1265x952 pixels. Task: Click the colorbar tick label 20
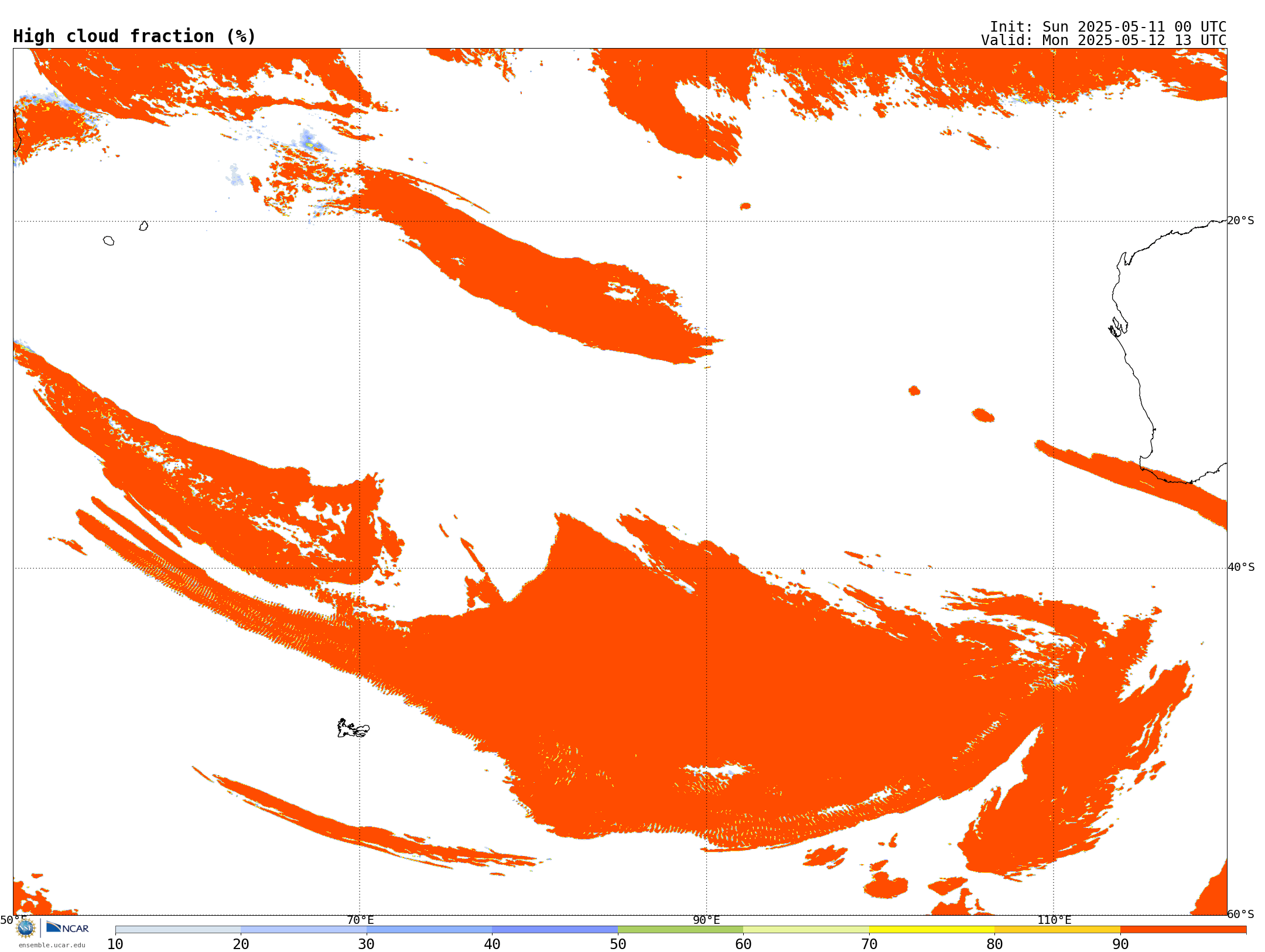pos(241,944)
